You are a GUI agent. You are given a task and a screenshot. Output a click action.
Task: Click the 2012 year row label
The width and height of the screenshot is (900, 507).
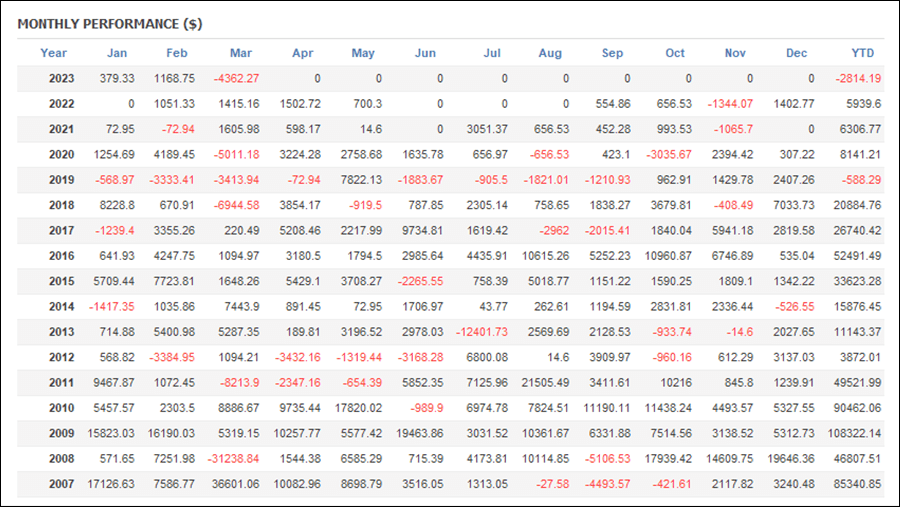[x=61, y=357]
